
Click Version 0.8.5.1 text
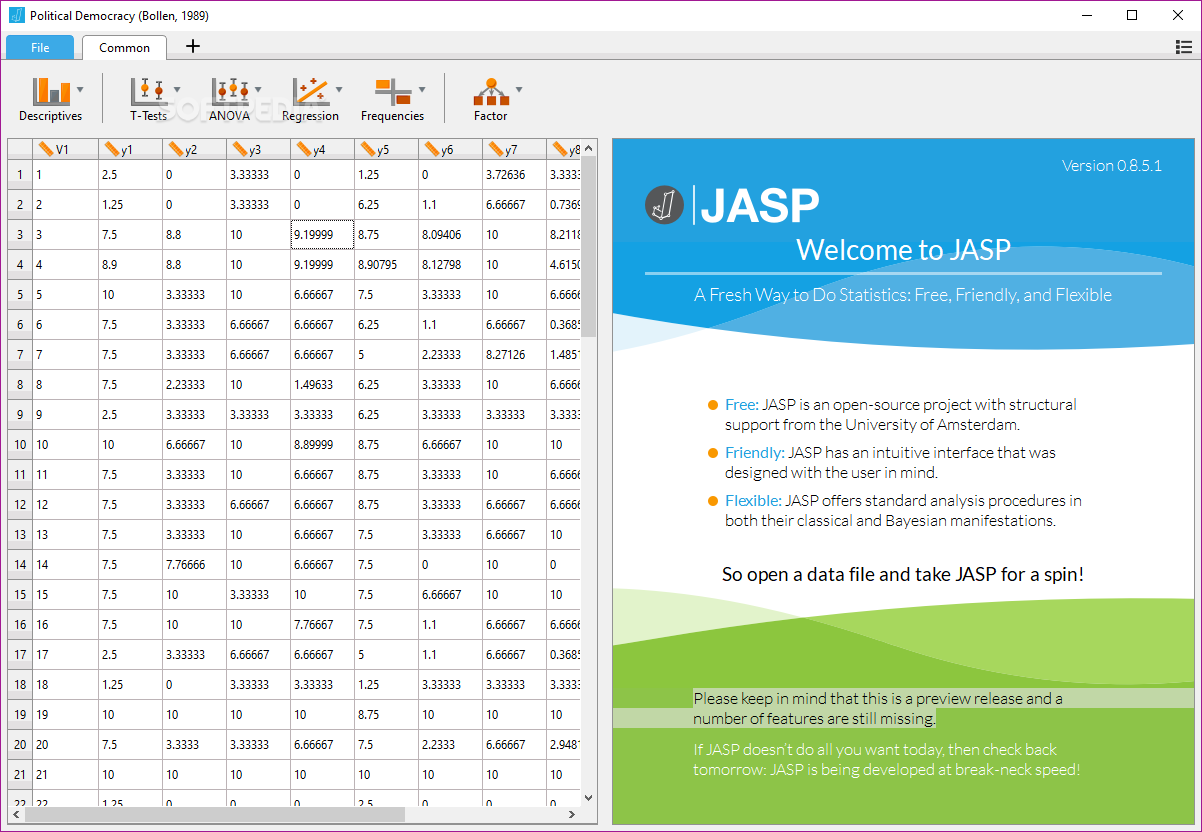pyautogui.click(x=1112, y=166)
